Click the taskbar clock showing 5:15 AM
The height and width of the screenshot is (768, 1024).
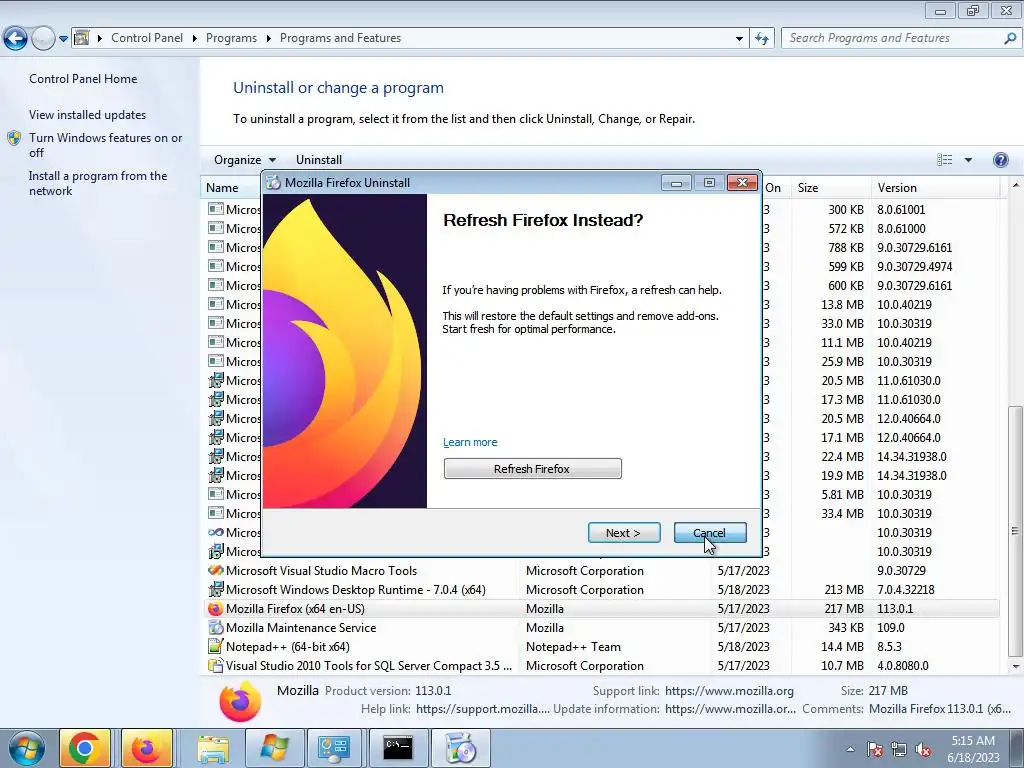(x=973, y=748)
